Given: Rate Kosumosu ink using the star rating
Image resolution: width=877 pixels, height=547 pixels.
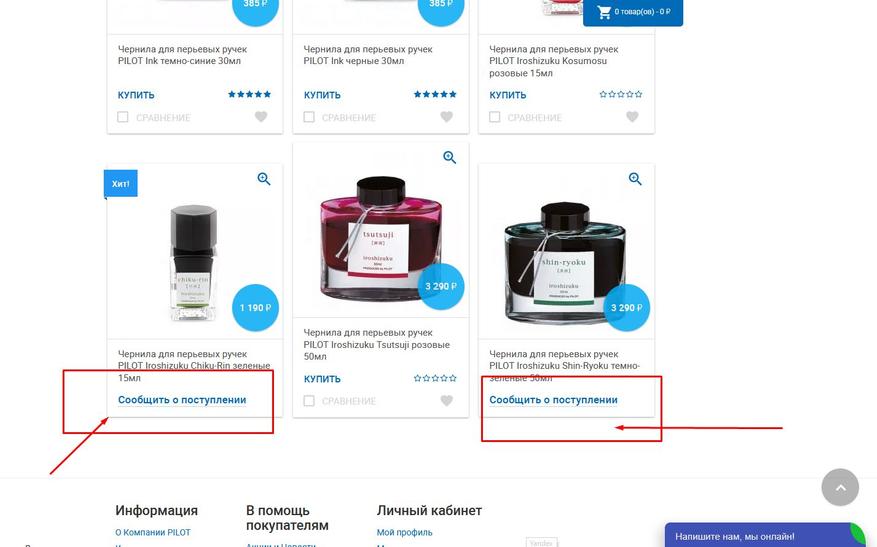Looking at the screenshot, I should click(621, 95).
